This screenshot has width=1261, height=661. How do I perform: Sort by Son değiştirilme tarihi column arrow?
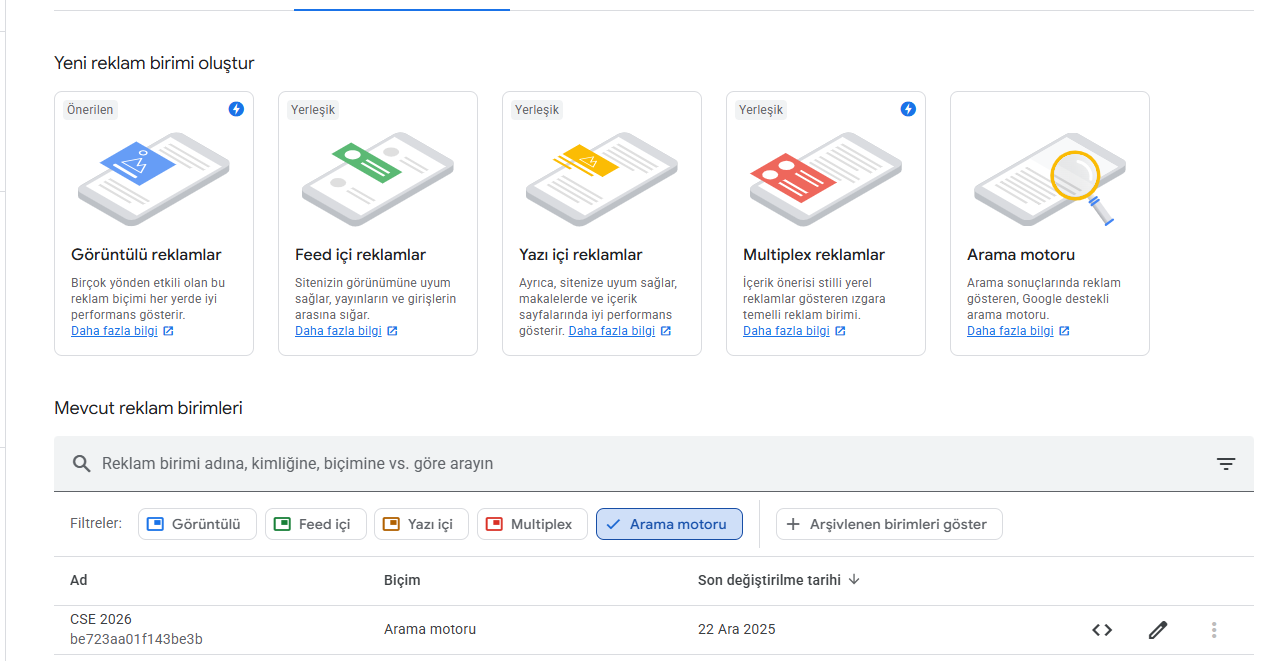(x=854, y=580)
